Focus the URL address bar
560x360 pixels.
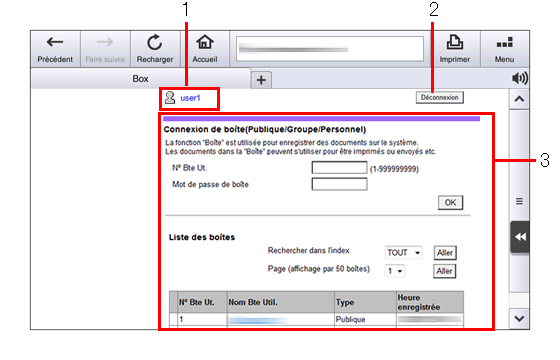330,49
